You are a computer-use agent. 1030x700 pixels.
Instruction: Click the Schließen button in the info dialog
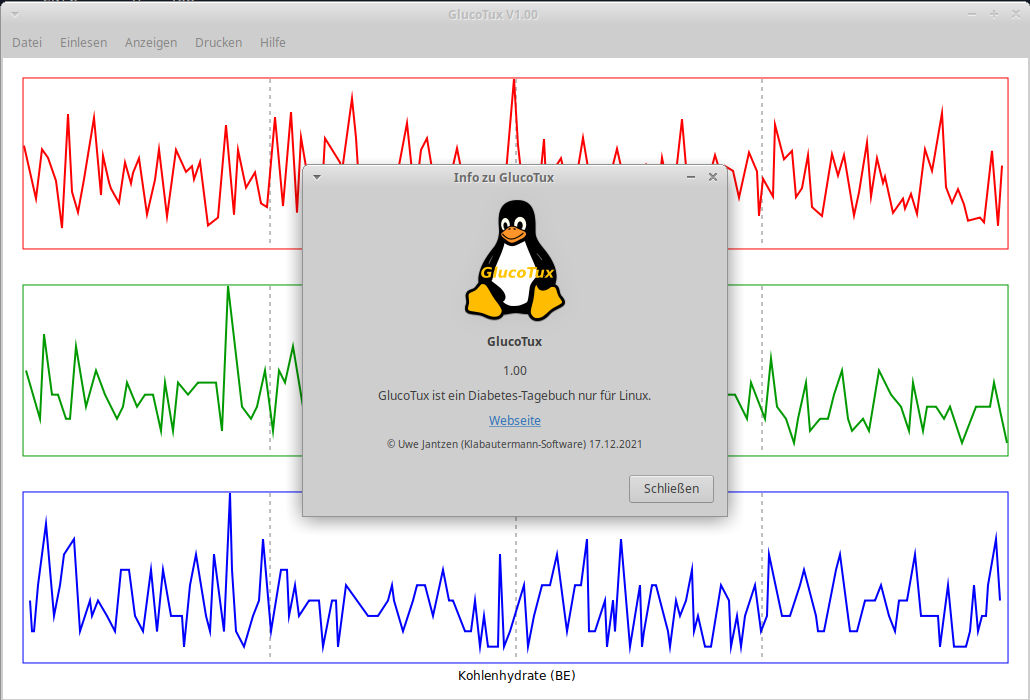point(671,489)
